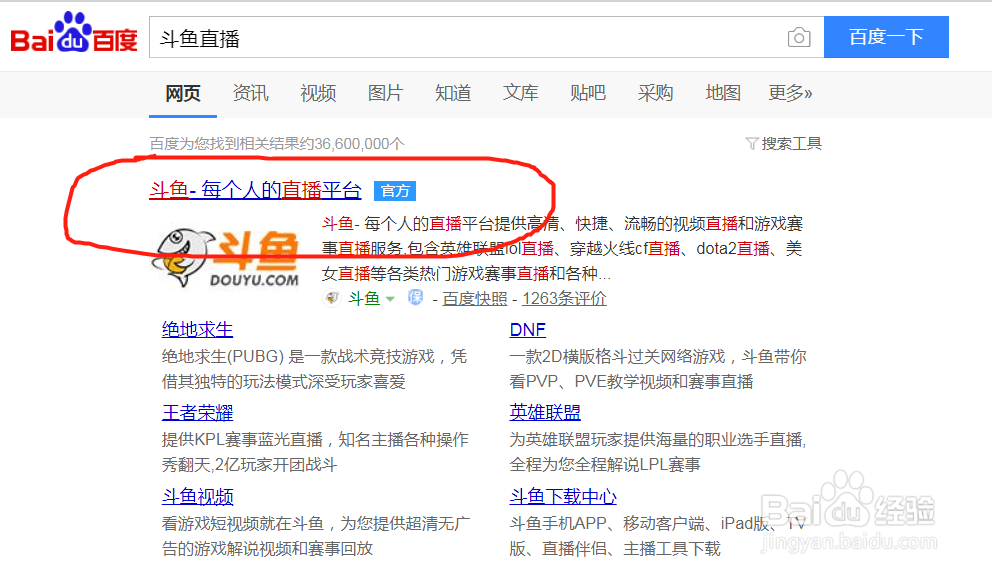Click the snippet line 女直播等各类热门游戏赛事直播
This screenshot has width=992, height=576.
pyautogui.click(x=466, y=273)
